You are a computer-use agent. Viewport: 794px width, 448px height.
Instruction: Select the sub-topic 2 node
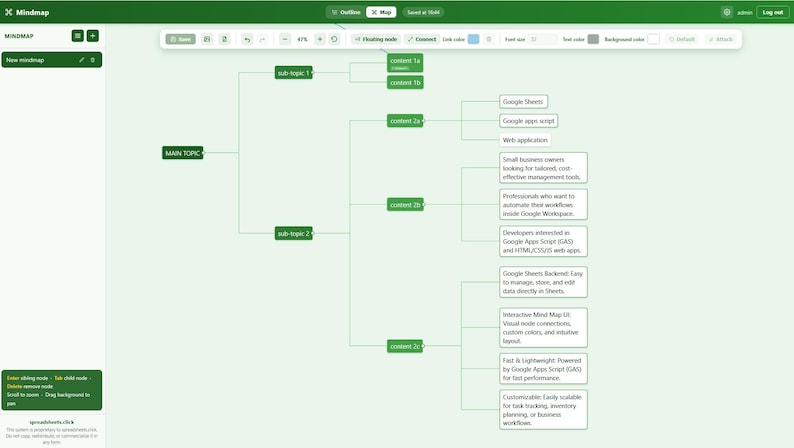click(293, 233)
